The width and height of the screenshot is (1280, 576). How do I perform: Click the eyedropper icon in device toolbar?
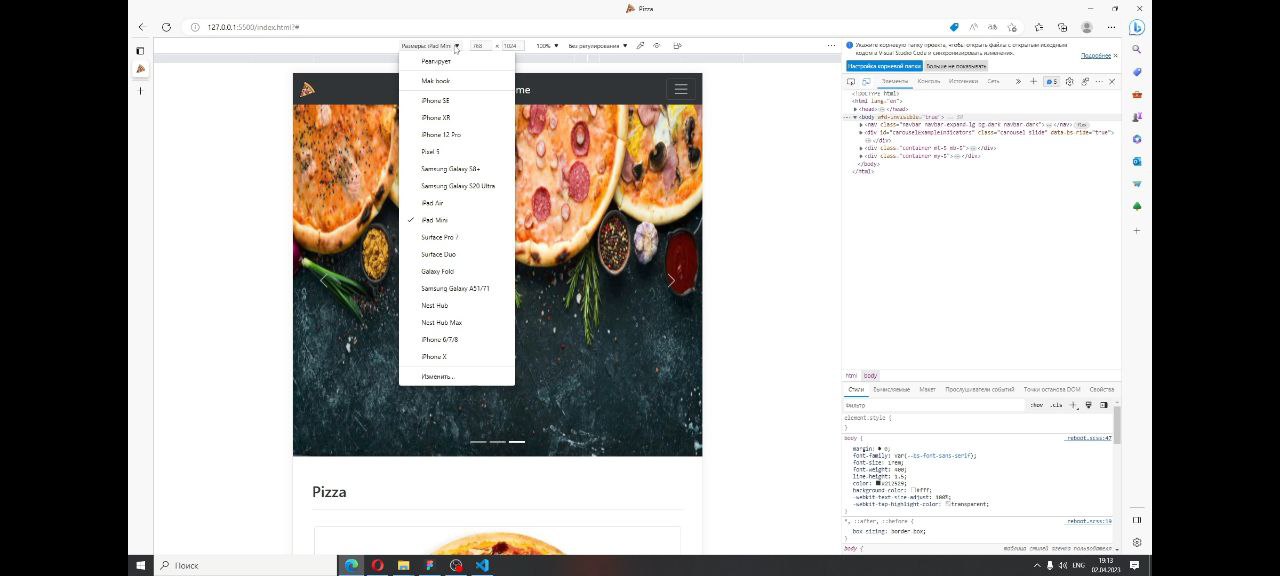point(641,45)
